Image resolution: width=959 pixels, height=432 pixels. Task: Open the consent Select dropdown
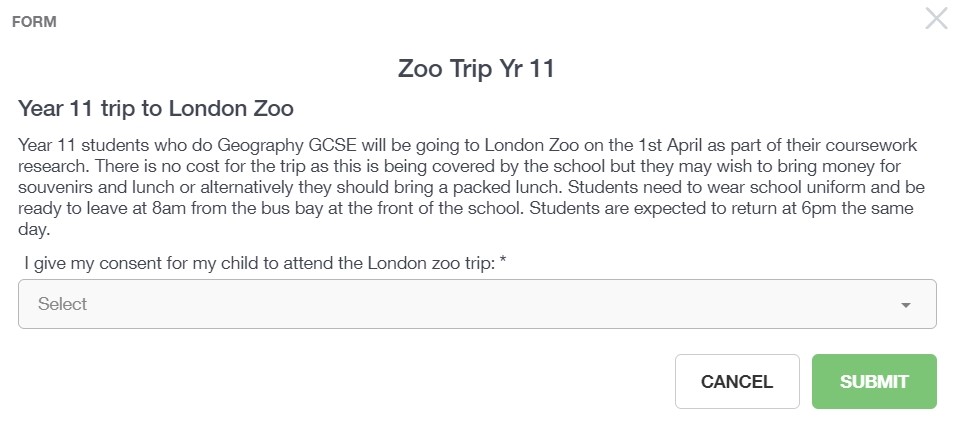pos(477,304)
